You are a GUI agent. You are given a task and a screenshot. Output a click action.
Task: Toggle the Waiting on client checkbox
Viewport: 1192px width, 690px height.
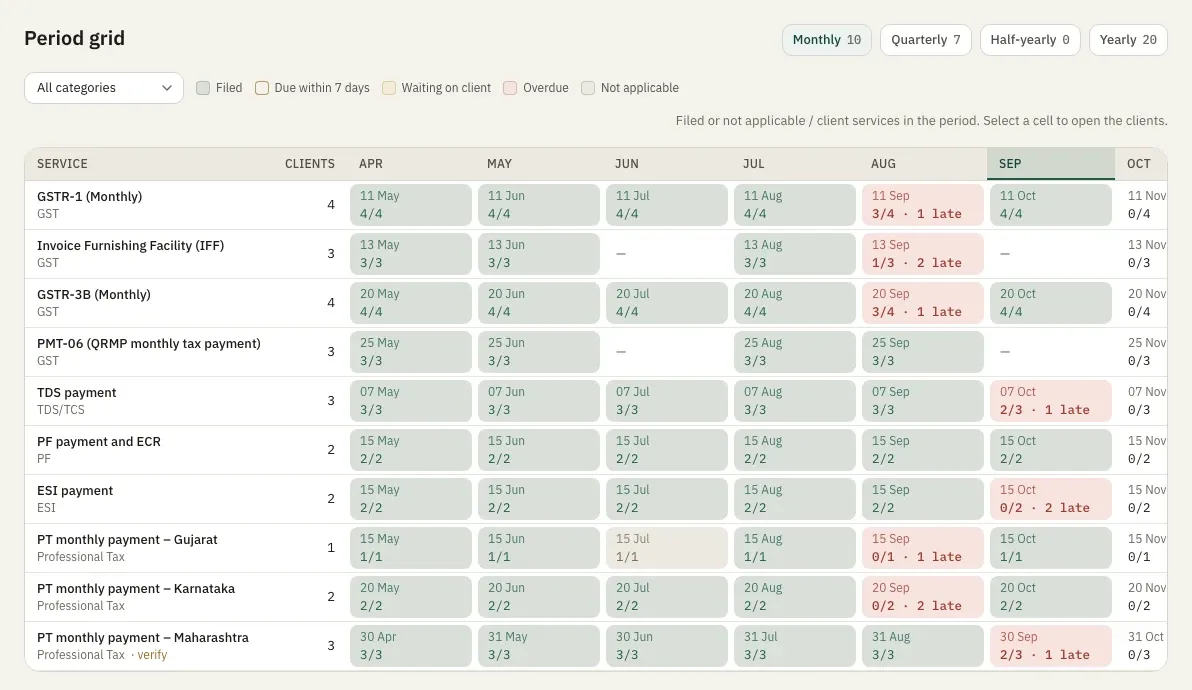[388, 88]
